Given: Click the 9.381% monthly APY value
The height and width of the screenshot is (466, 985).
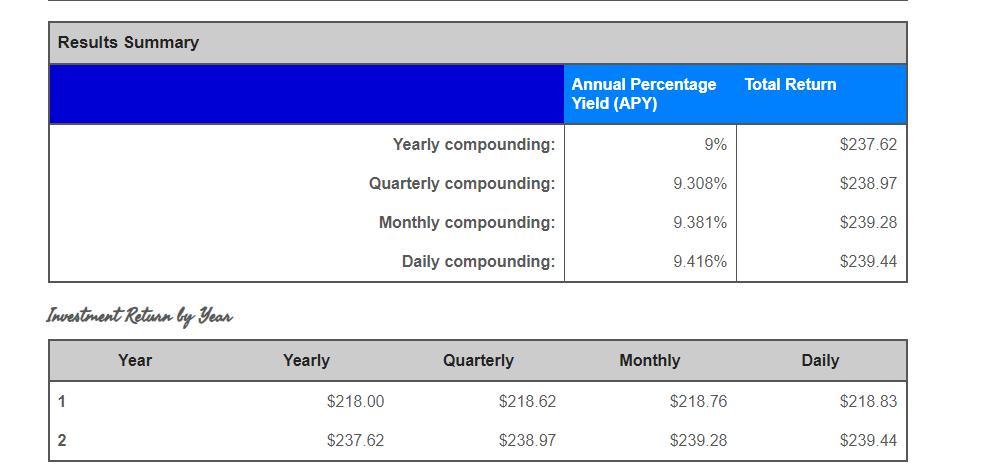Looking at the screenshot, I should [x=700, y=223].
